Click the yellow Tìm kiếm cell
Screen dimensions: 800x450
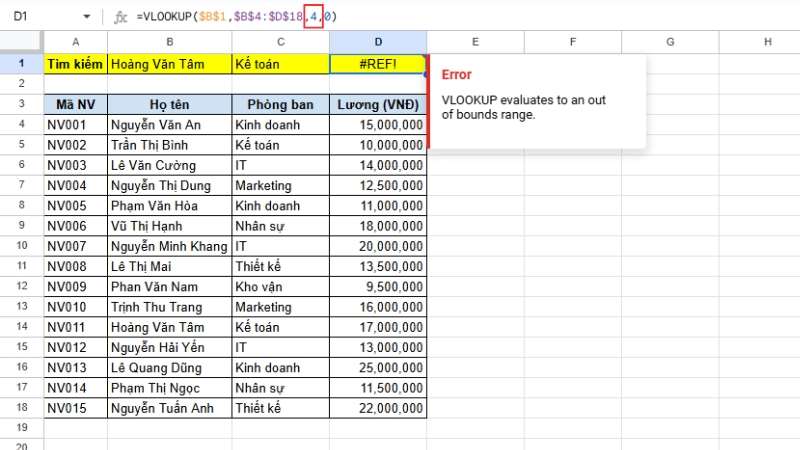pyautogui.click(x=75, y=63)
